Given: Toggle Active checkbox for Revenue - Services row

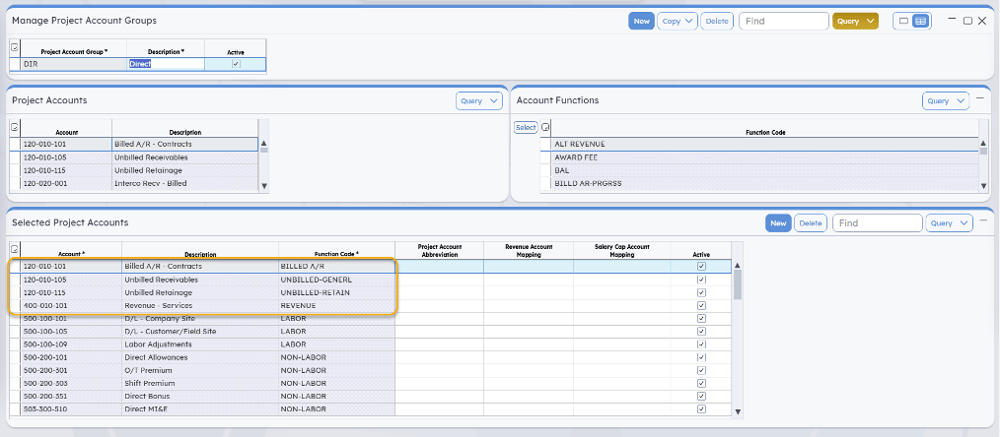Looking at the screenshot, I should coord(702,306).
